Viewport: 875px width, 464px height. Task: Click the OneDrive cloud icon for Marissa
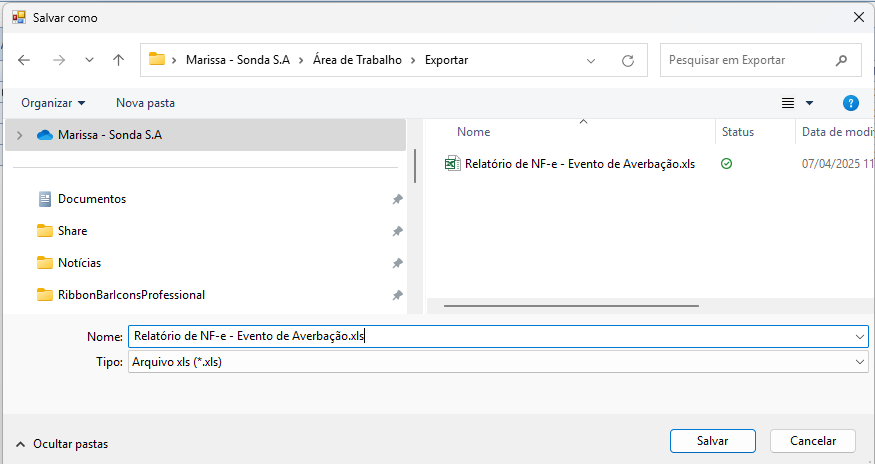(x=44, y=135)
